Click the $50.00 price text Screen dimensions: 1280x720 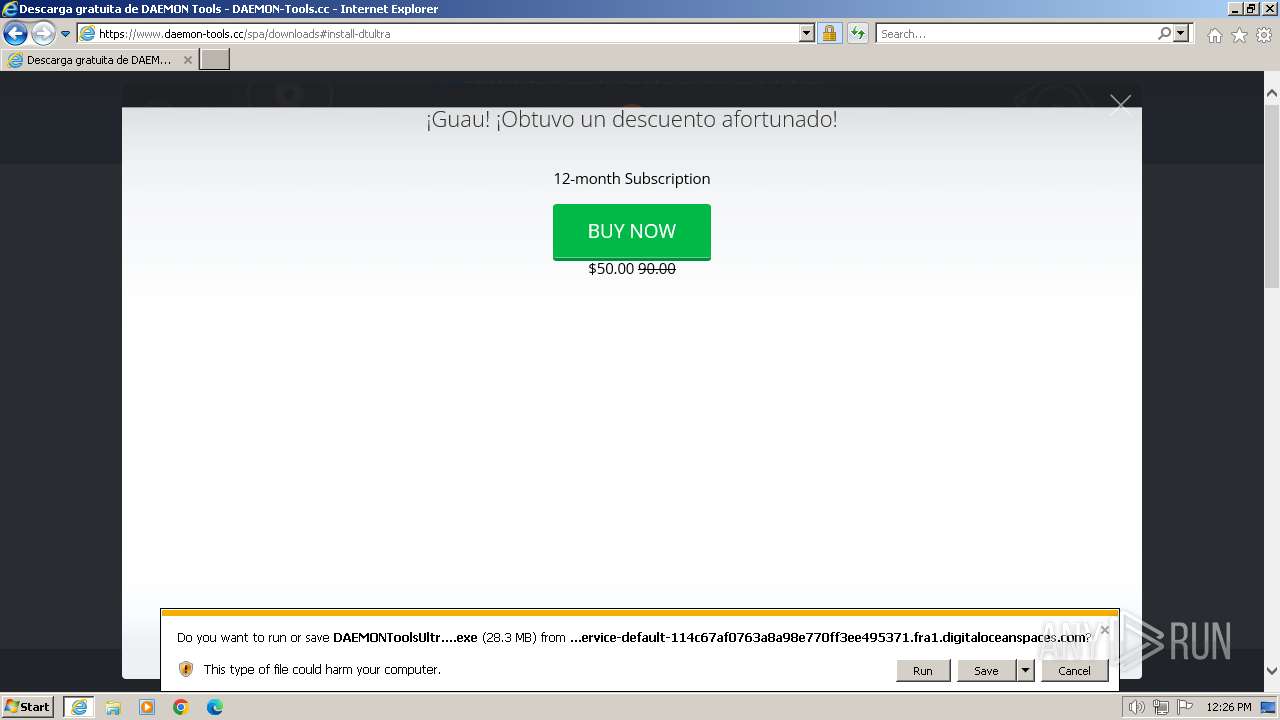point(611,269)
